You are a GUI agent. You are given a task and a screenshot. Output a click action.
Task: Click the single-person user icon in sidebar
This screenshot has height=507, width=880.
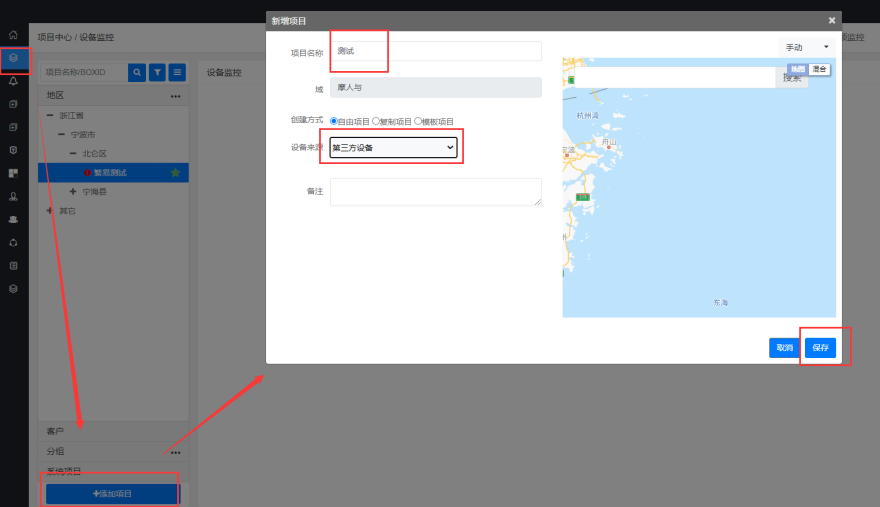pos(13,196)
